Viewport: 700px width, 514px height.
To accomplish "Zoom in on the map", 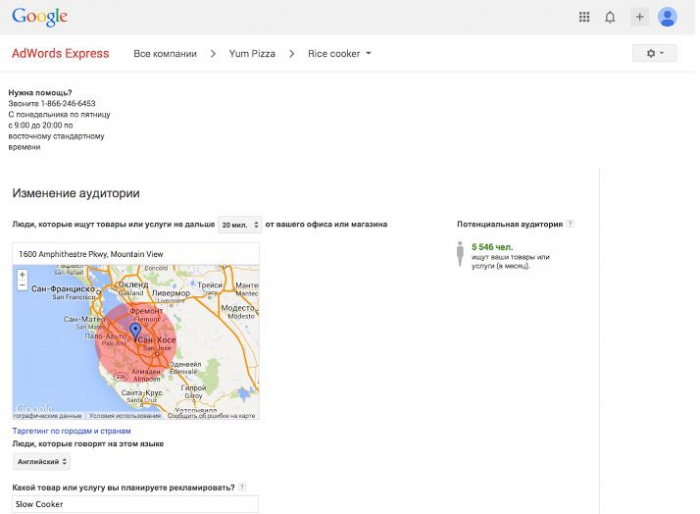I will [x=22, y=274].
